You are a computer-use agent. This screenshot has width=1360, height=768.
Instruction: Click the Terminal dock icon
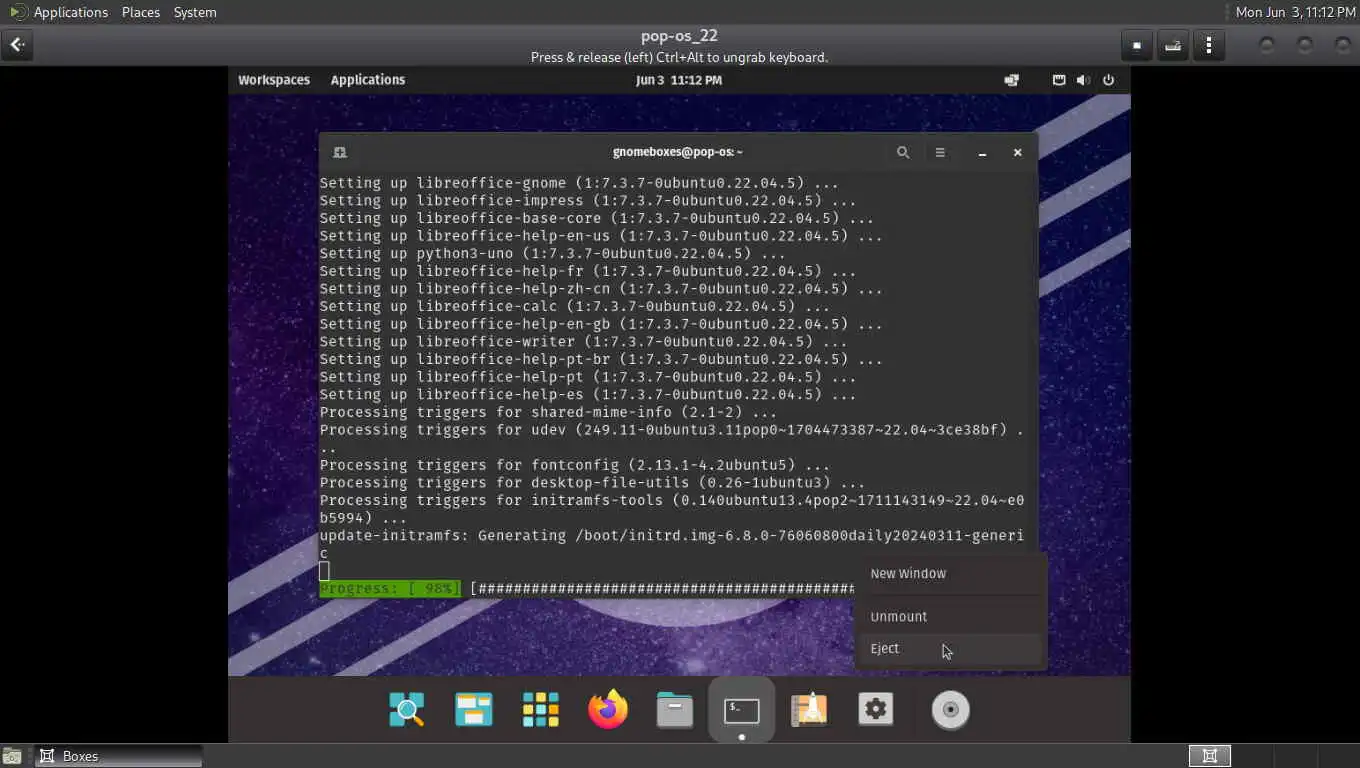(x=741, y=710)
